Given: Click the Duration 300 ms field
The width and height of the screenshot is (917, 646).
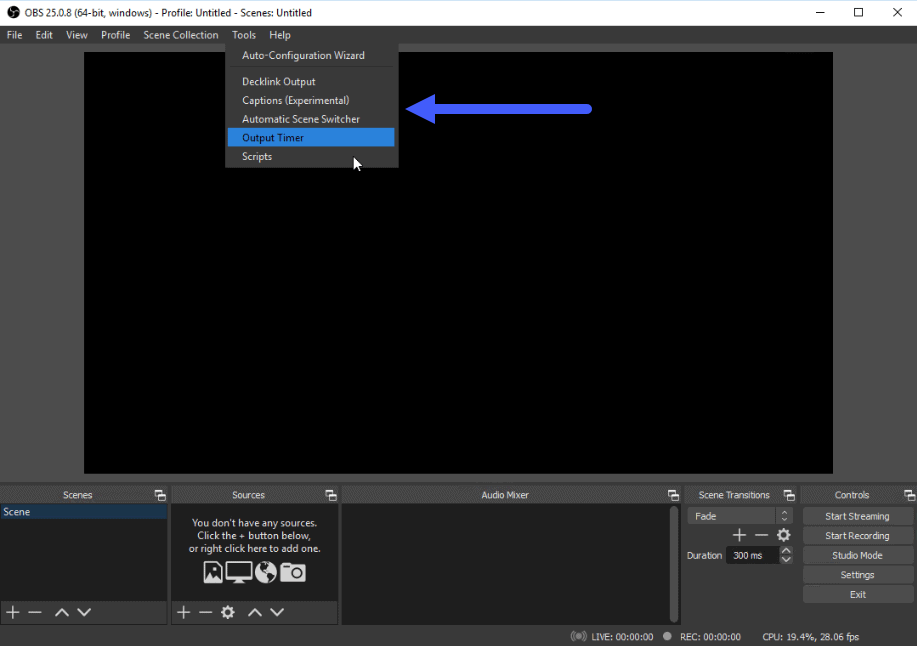Looking at the screenshot, I should tap(753, 555).
